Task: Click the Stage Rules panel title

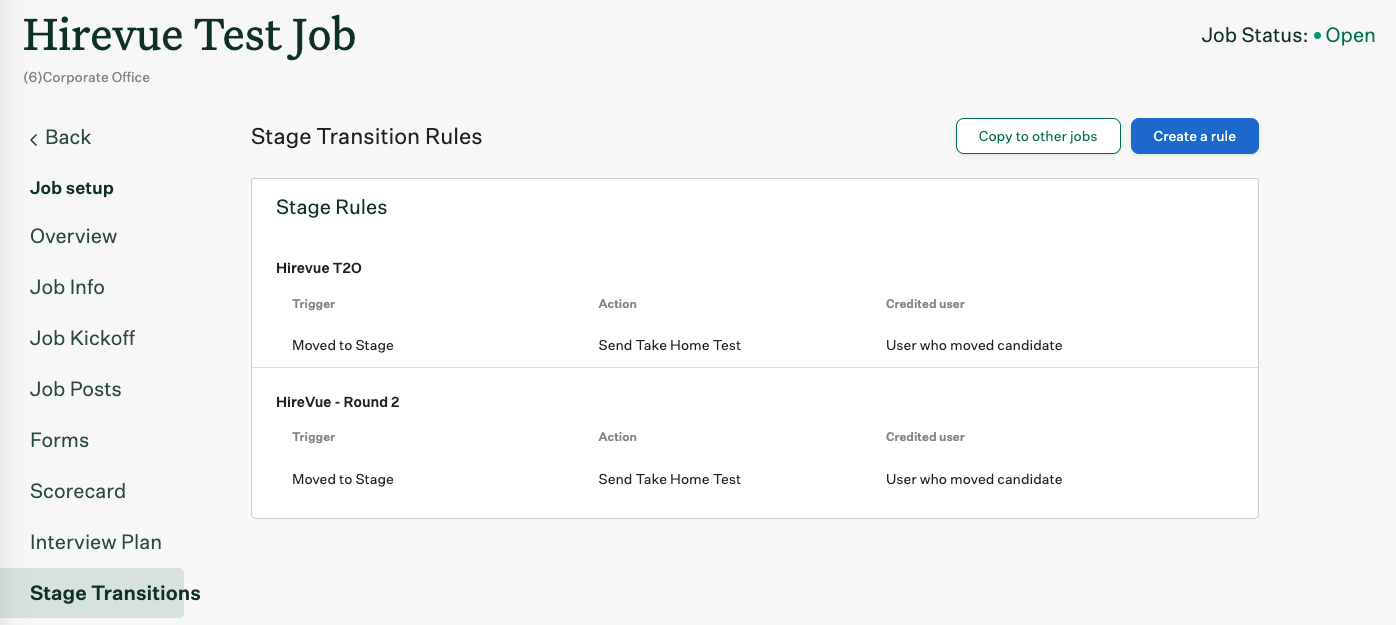Action: pyautogui.click(x=331, y=208)
